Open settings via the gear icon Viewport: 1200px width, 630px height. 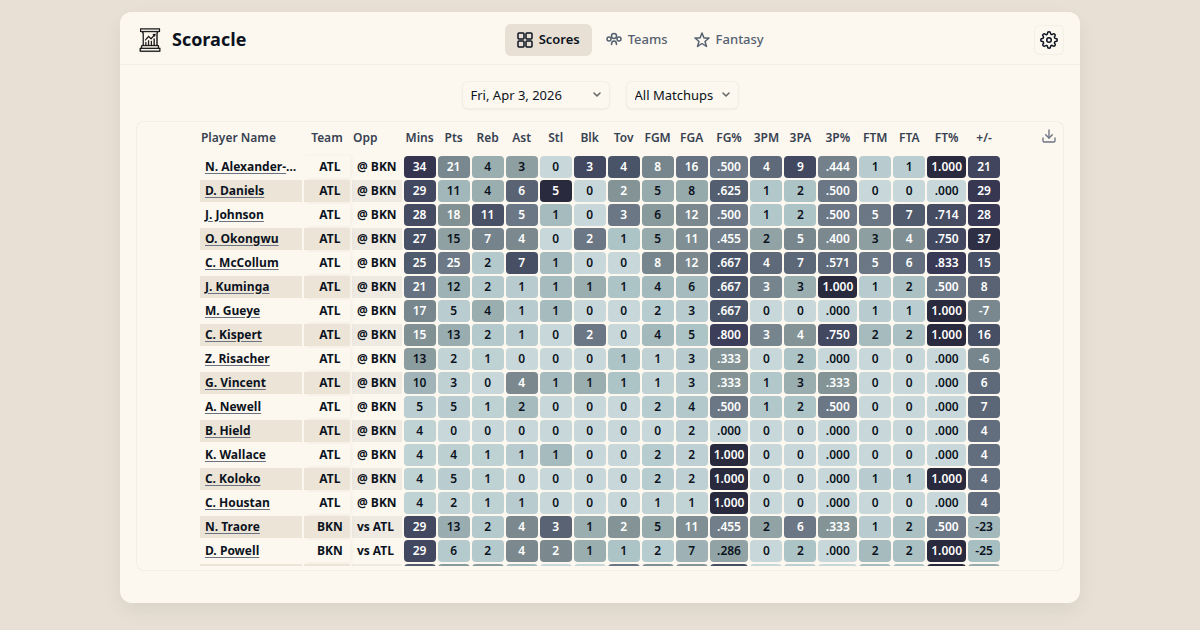pos(1048,40)
